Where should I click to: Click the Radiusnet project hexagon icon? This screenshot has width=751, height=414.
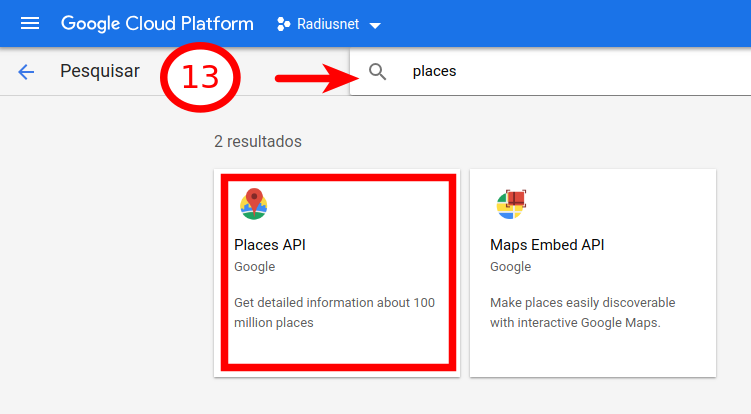[x=284, y=24]
